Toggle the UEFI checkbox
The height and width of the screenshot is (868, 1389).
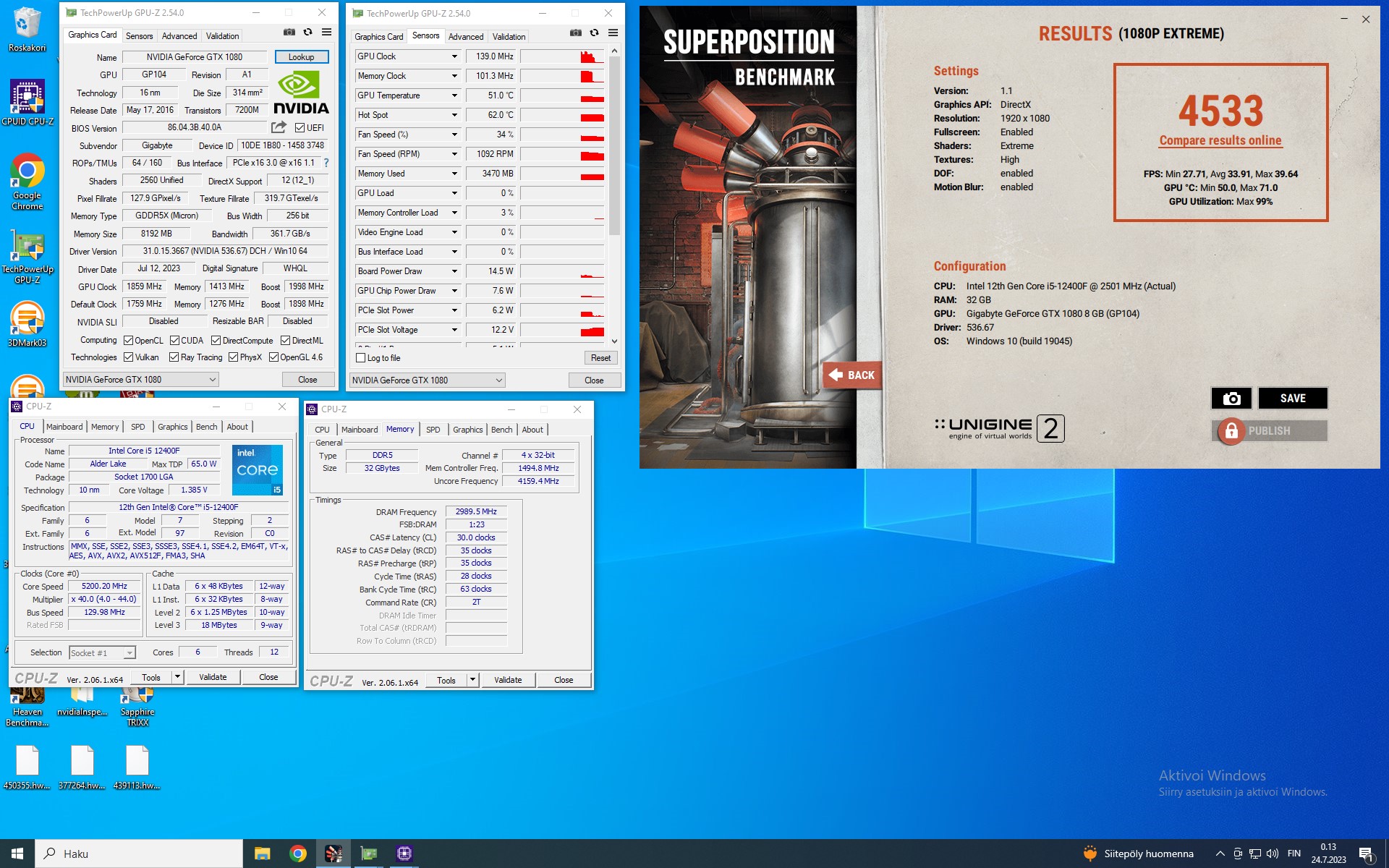click(x=300, y=128)
